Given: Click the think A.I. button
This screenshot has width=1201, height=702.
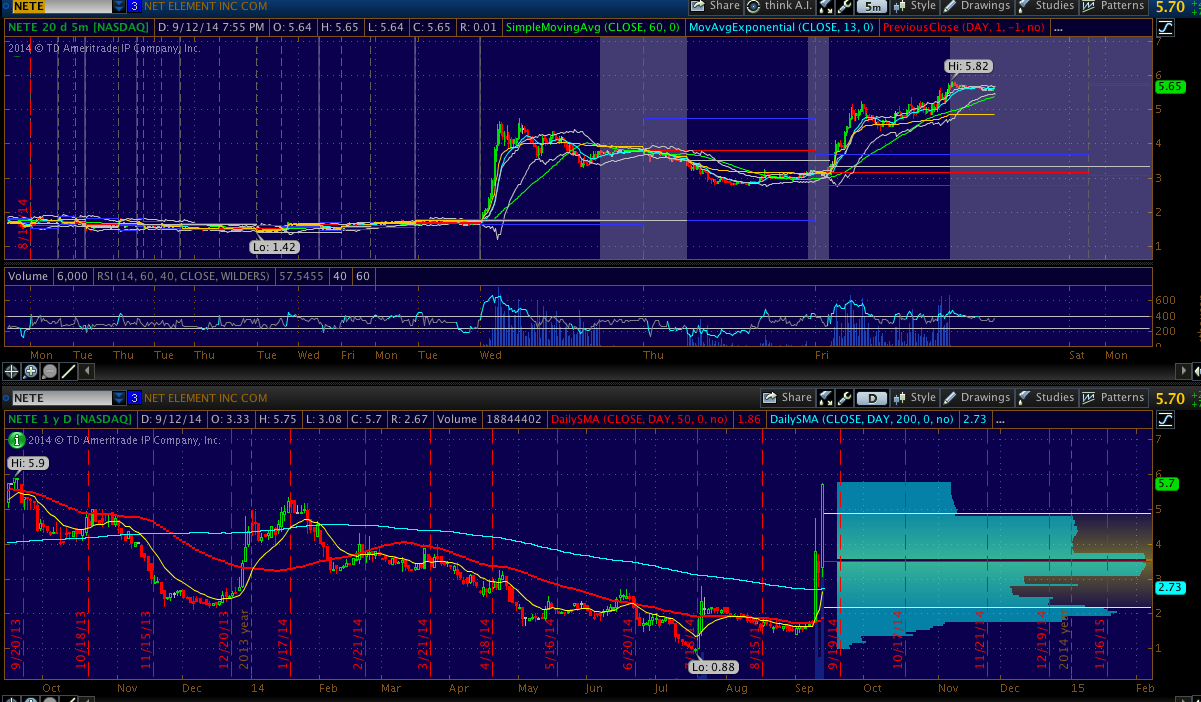Looking at the screenshot, I should click(x=786, y=6).
